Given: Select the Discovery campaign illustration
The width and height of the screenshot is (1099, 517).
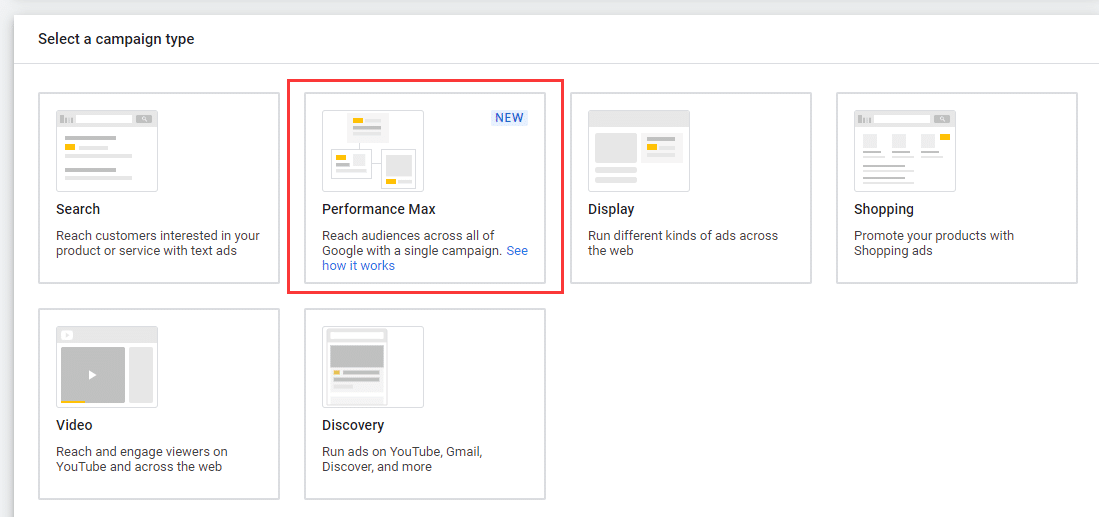Looking at the screenshot, I should [x=373, y=366].
